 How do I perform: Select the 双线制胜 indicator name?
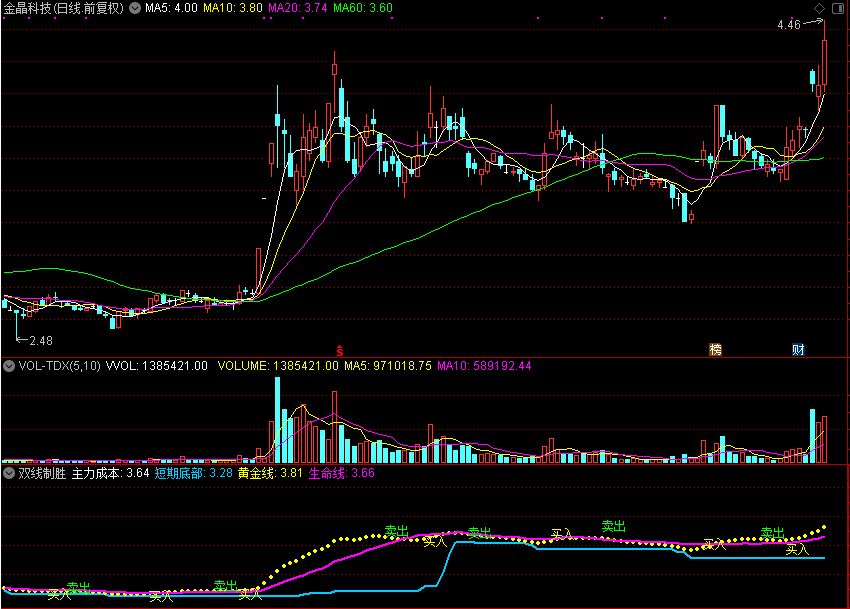42,473
